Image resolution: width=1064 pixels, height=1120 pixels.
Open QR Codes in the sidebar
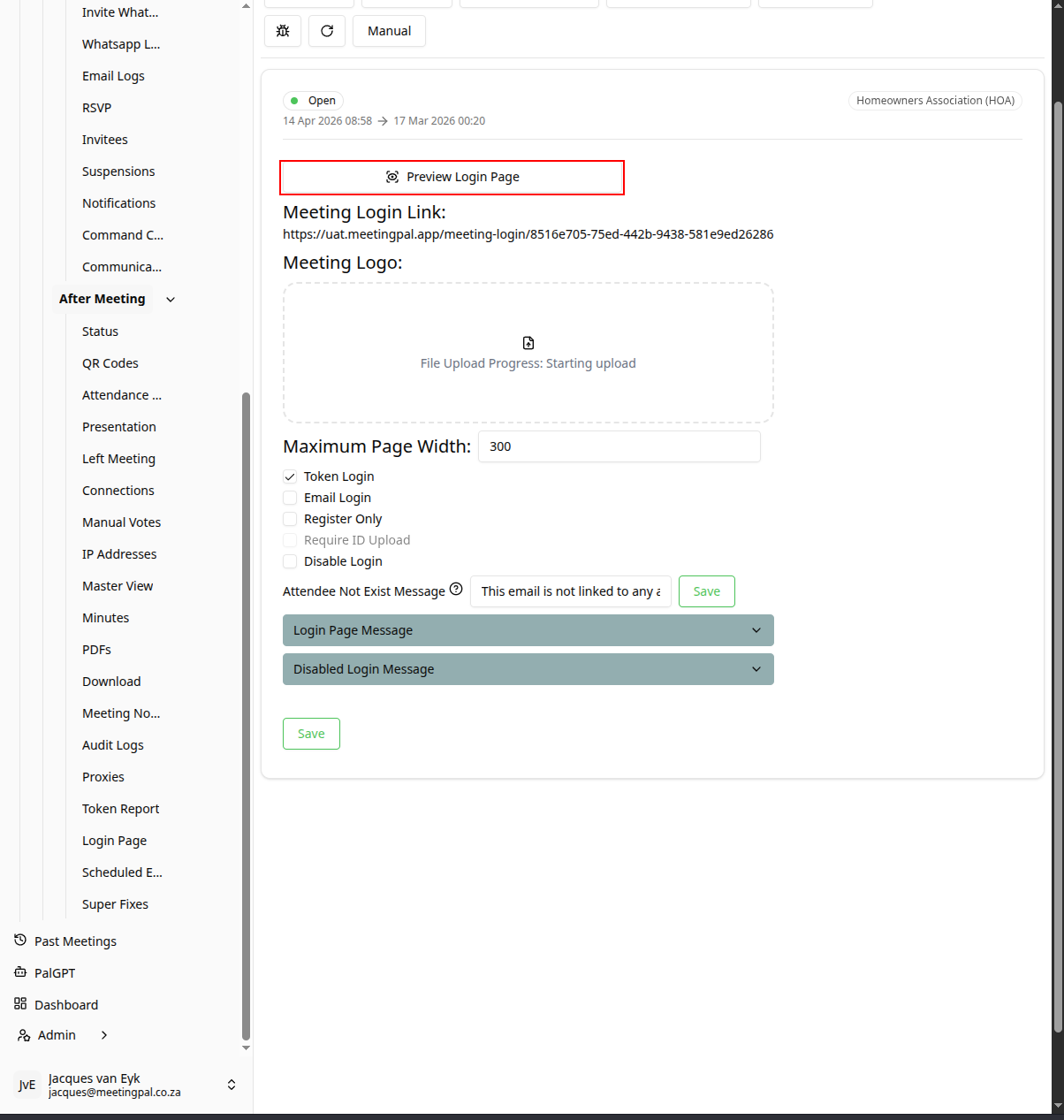click(110, 363)
